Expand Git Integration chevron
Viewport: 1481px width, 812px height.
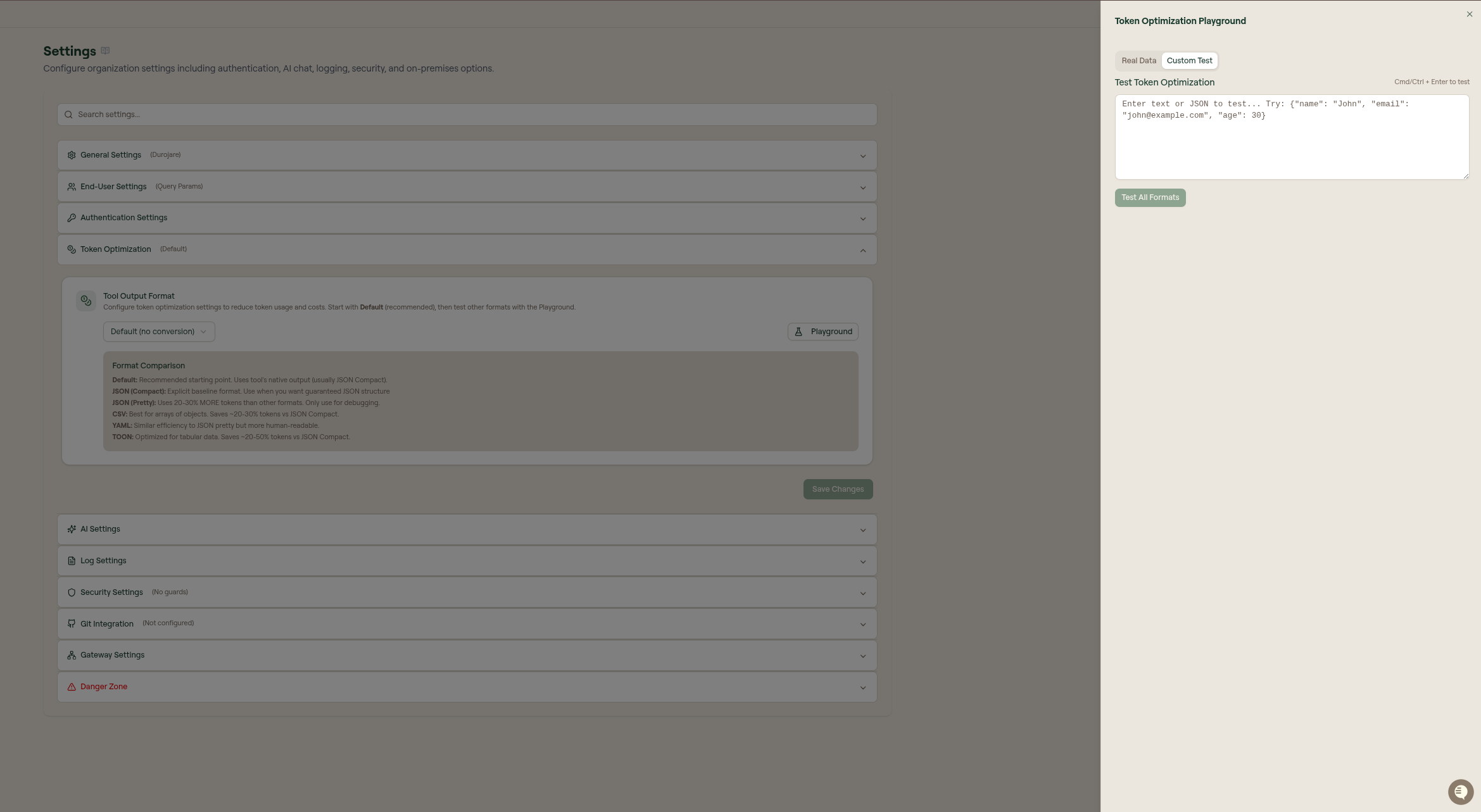(x=862, y=624)
